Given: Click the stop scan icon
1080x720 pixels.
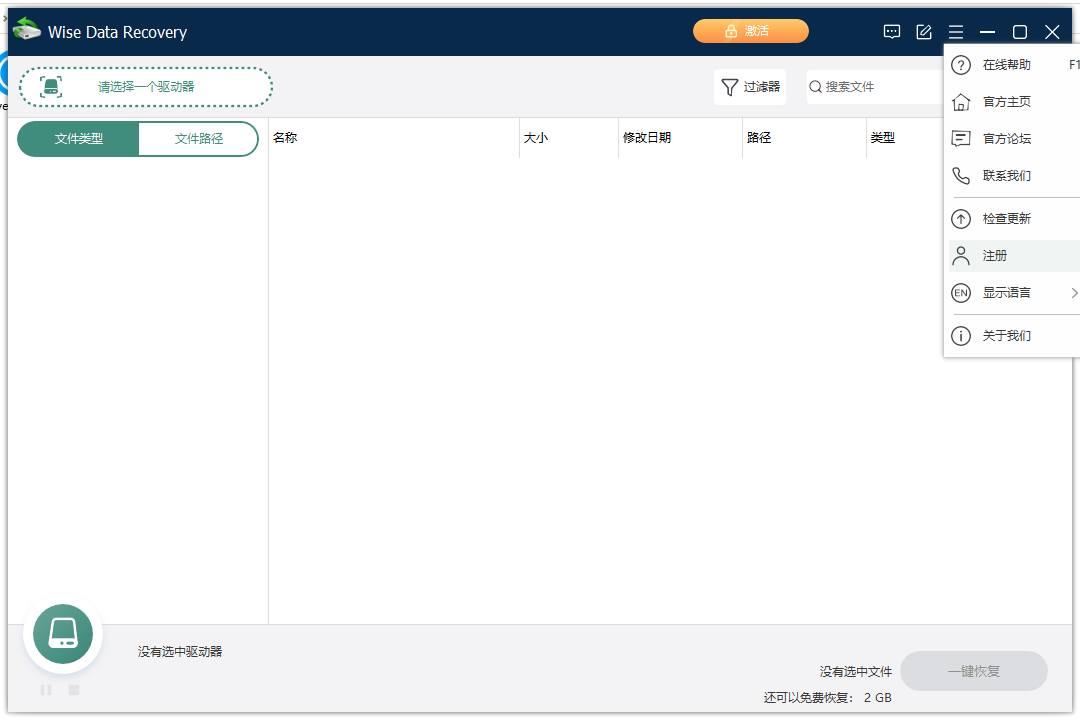Looking at the screenshot, I should pyautogui.click(x=74, y=690).
